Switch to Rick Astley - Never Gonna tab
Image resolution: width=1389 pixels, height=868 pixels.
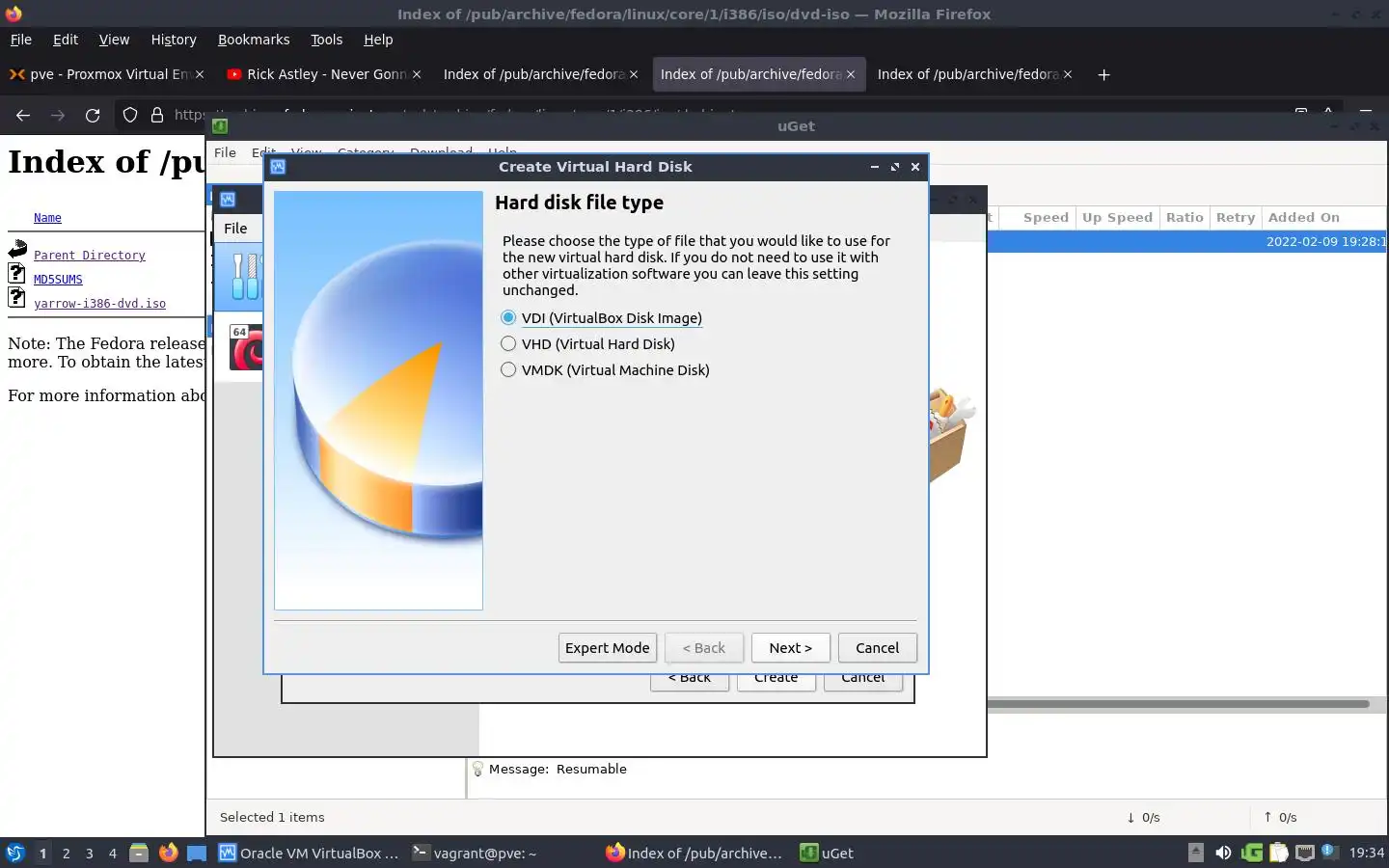click(x=324, y=74)
